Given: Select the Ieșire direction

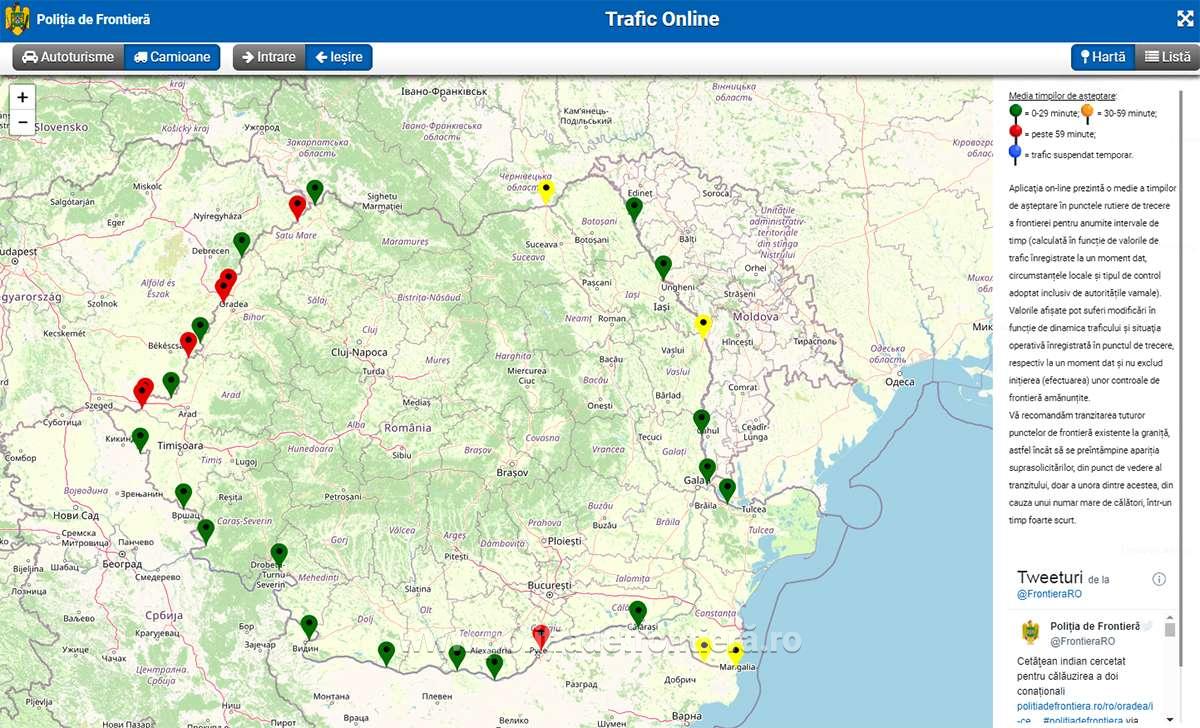Looking at the screenshot, I should click(x=338, y=57).
